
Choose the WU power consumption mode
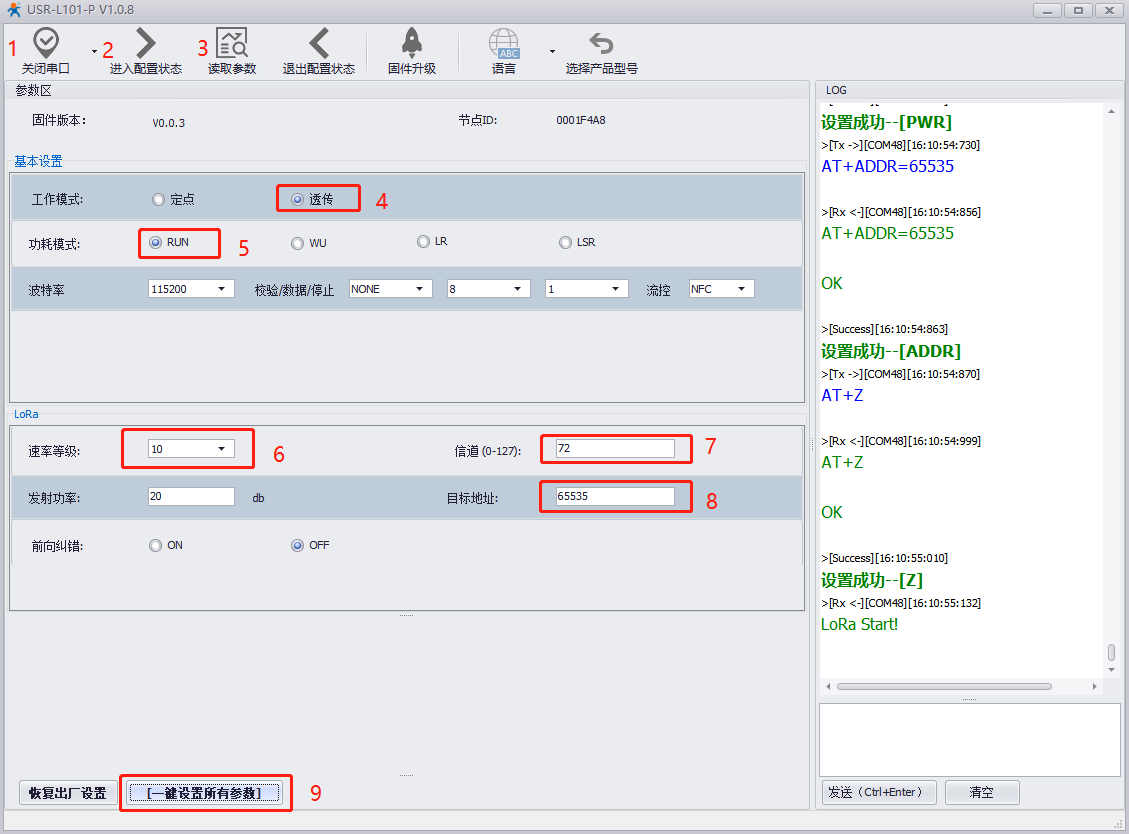pos(297,243)
